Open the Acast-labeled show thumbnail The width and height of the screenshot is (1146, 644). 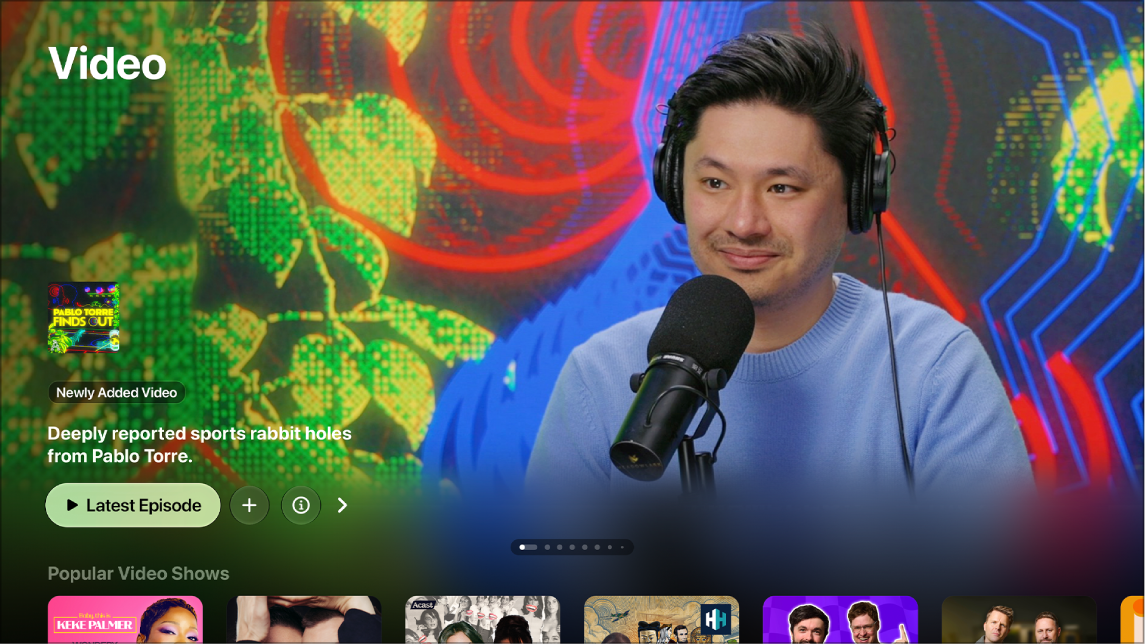[482, 620]
